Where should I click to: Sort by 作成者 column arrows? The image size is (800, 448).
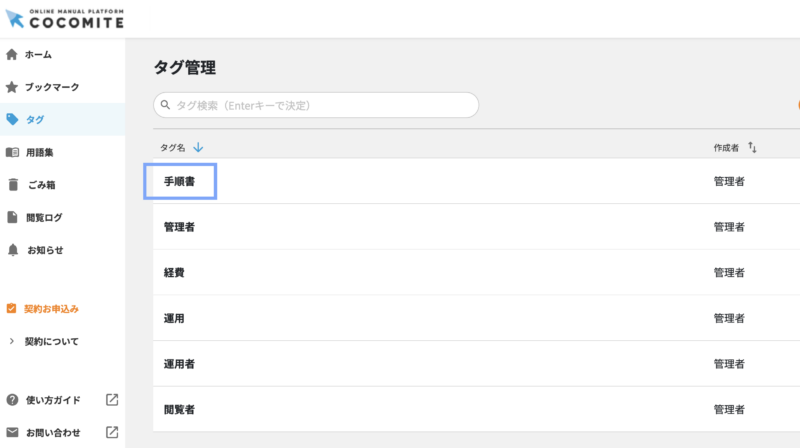point(752,148)
